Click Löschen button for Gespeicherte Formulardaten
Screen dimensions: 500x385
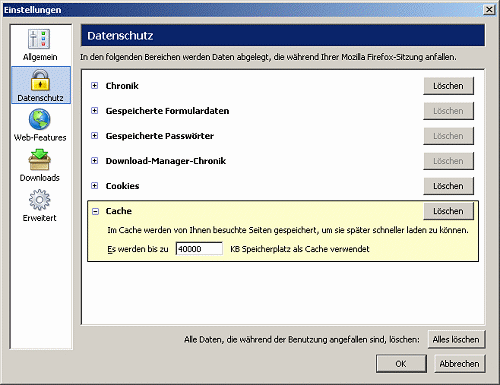pos(448,111)
